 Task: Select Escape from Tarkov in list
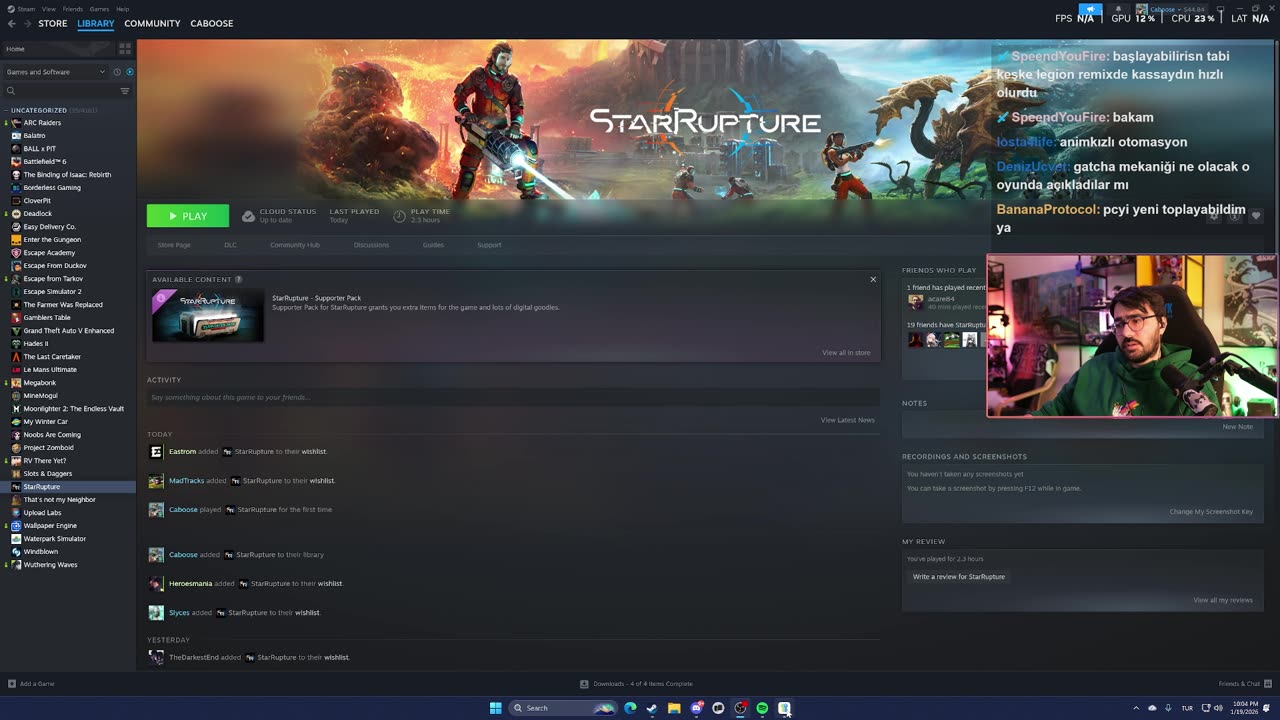click(x=53, y=279)
